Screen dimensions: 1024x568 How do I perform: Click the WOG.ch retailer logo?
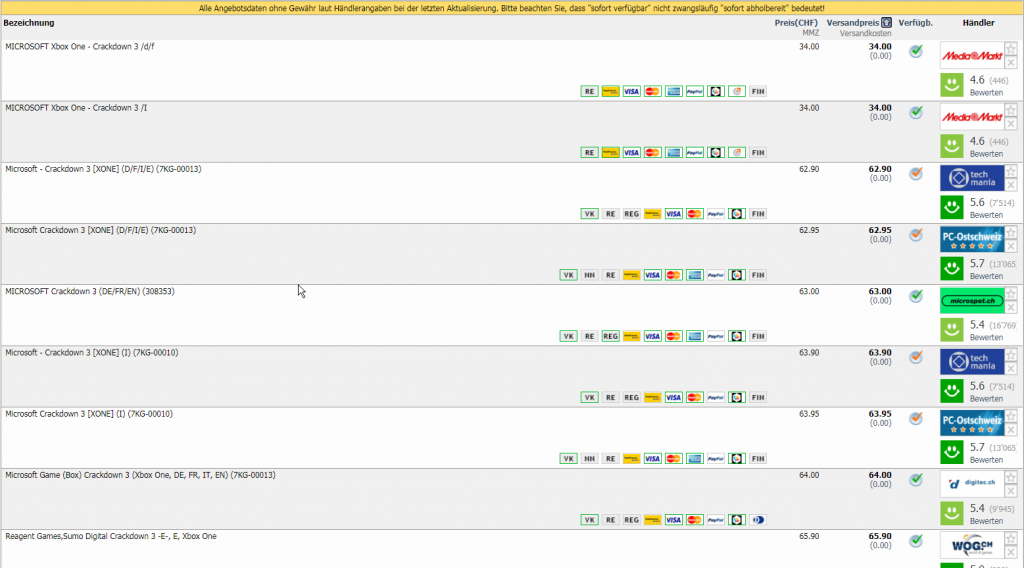point(972,545)
